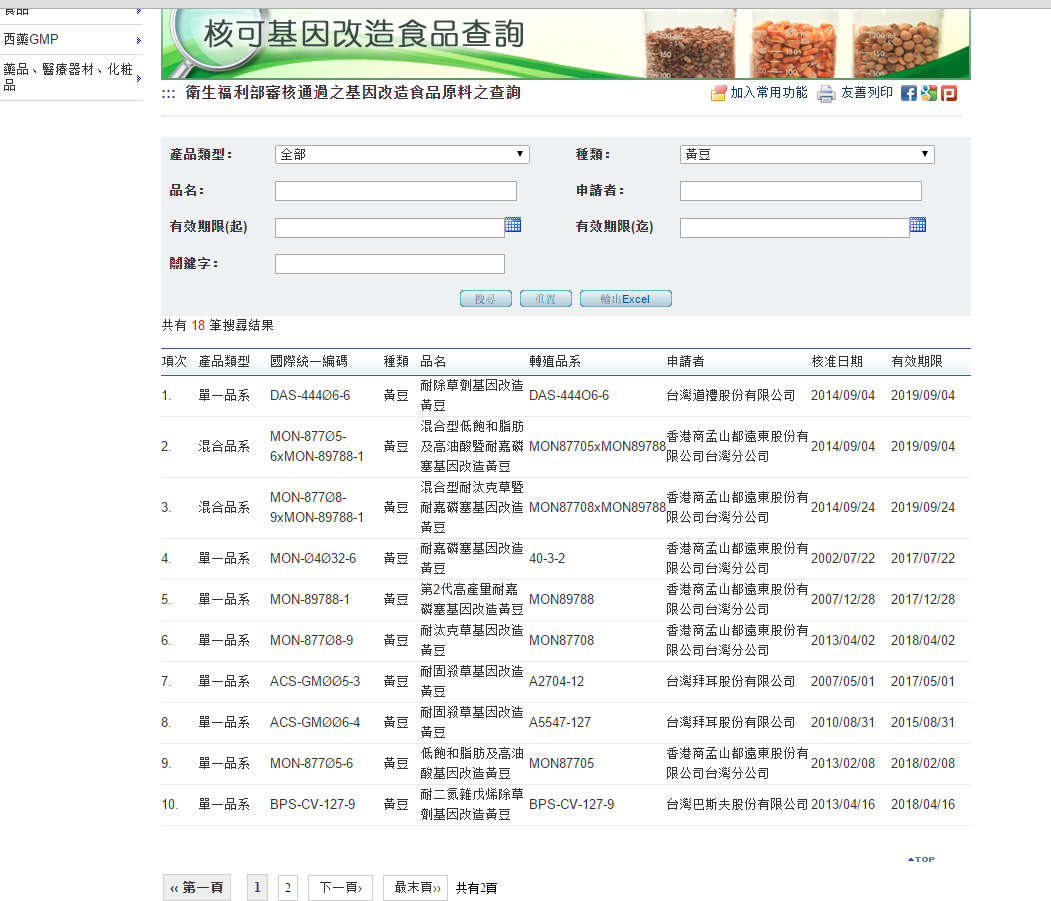This screenshot has height=901, width=1051.
Task: Click the 搜尋 search button
Action: 486,299
